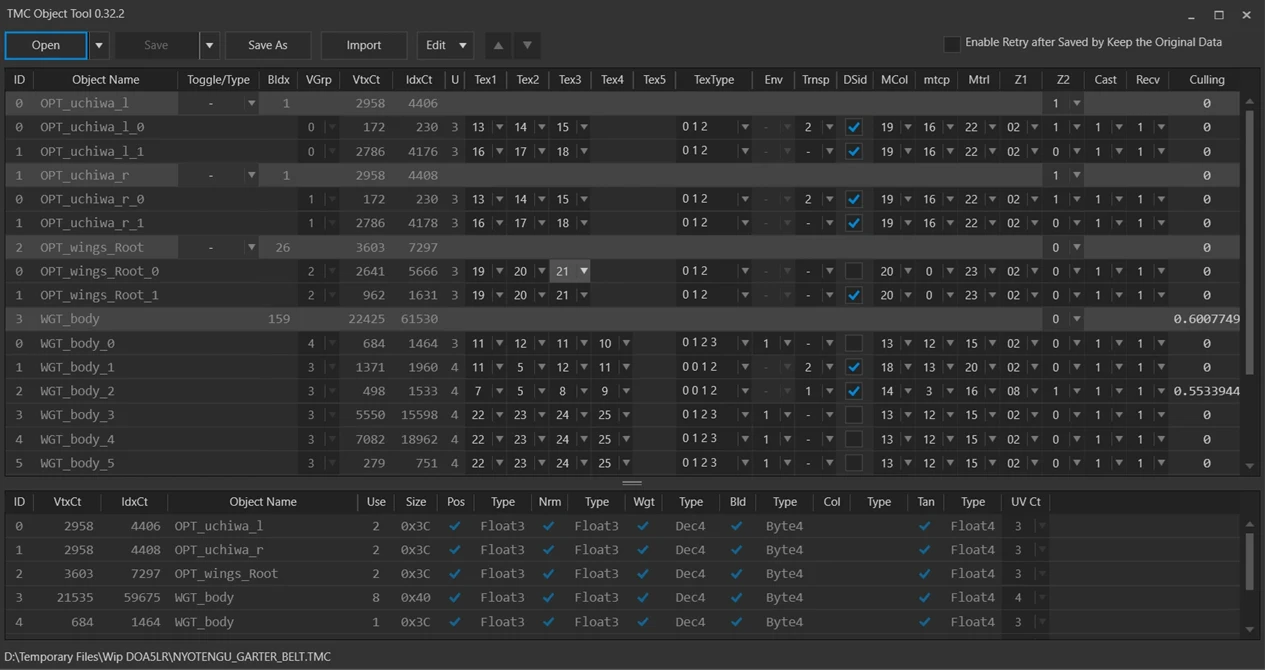The height and width of the screenshot is (670, 1280).
Task: Check DSid for WGT_body_5
Action: click(853, 463)
